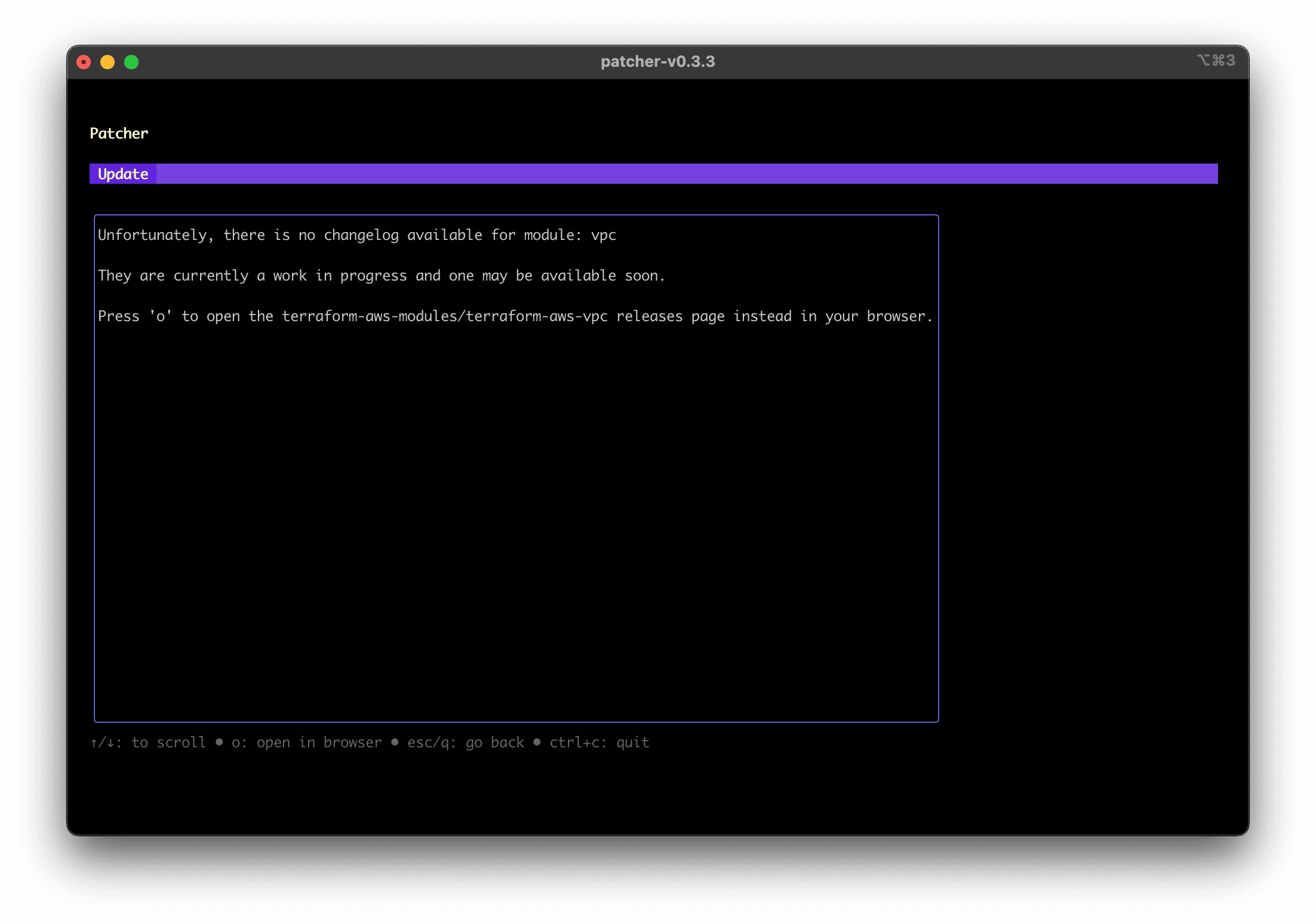Click the ⌥⌘3 shortcut indicator in title bar
The width and height of the screenshot is (1316, 924).
click(1216, 60)
